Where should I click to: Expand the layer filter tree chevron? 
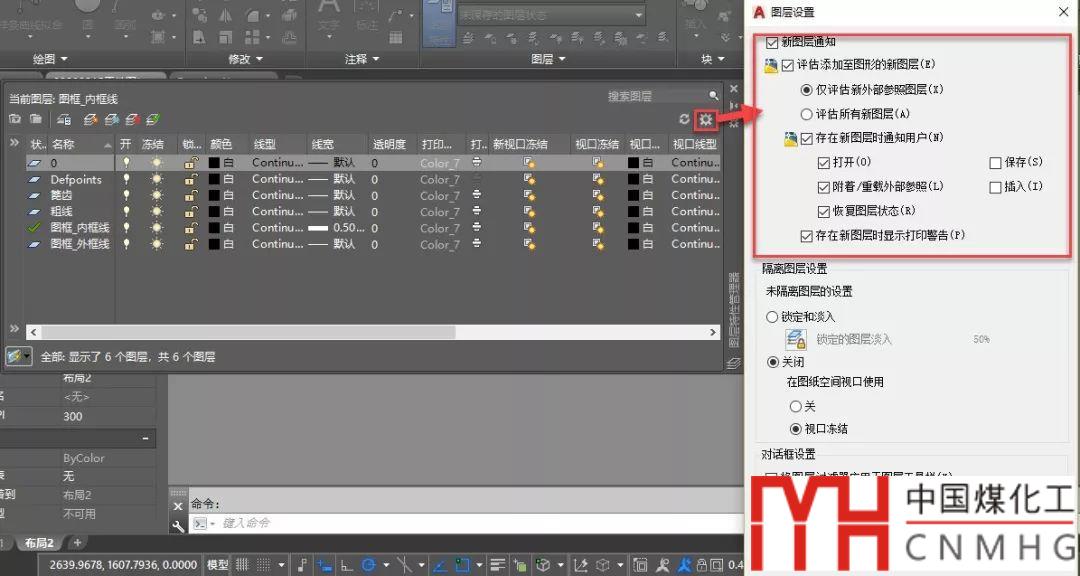coord(14,144)
